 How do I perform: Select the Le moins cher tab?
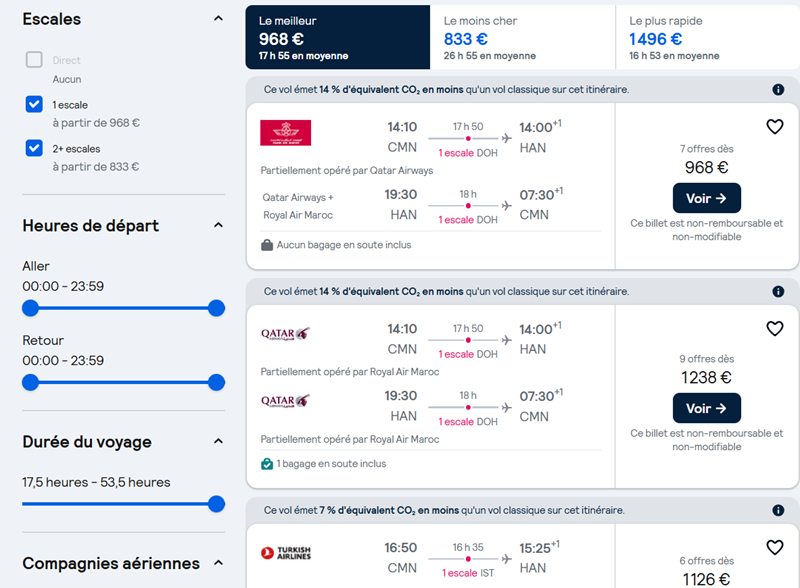[522, 37]
